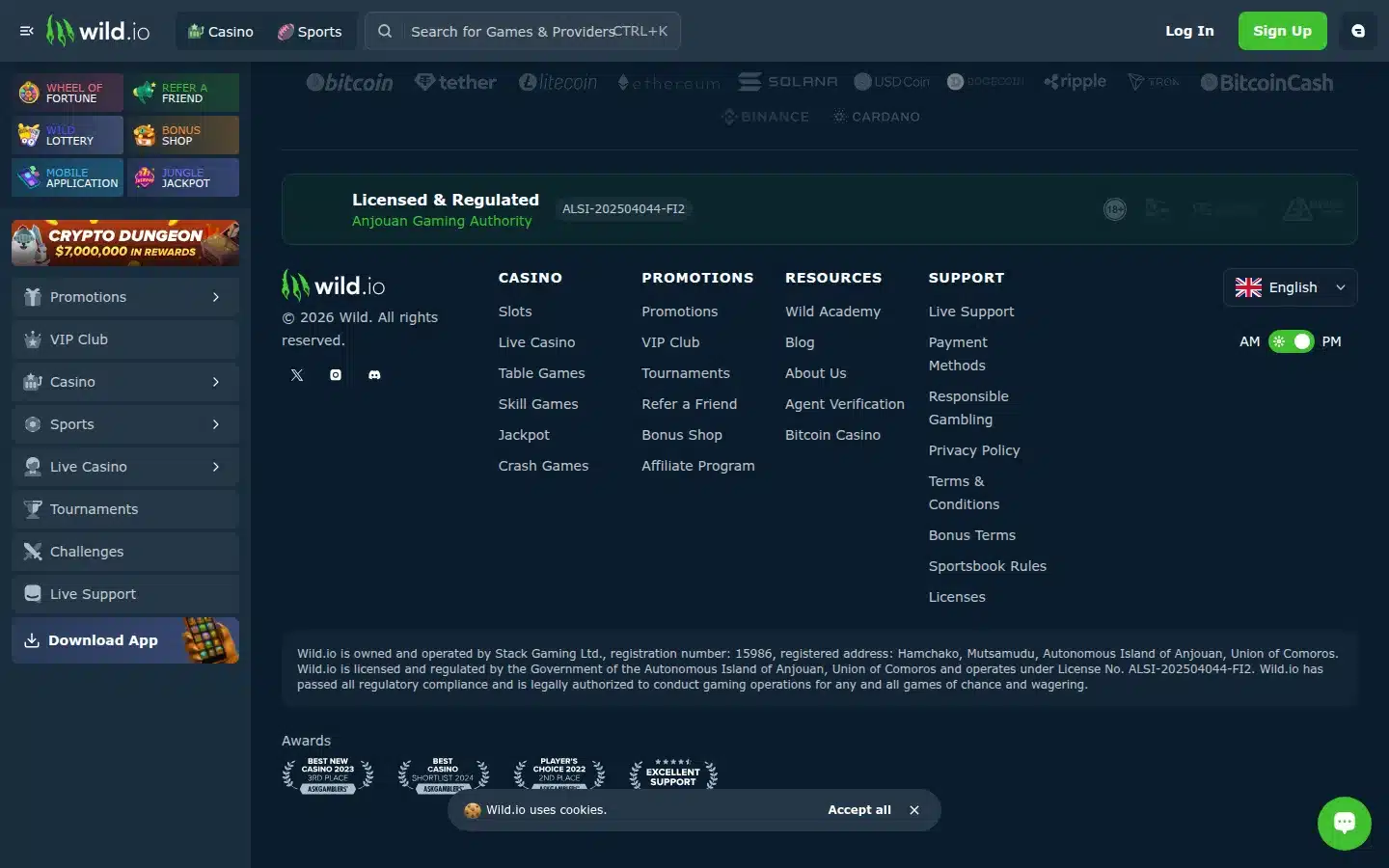1389x868 pixels.
Task: Click the green Sign Up button
Action: coord(1282,31)
